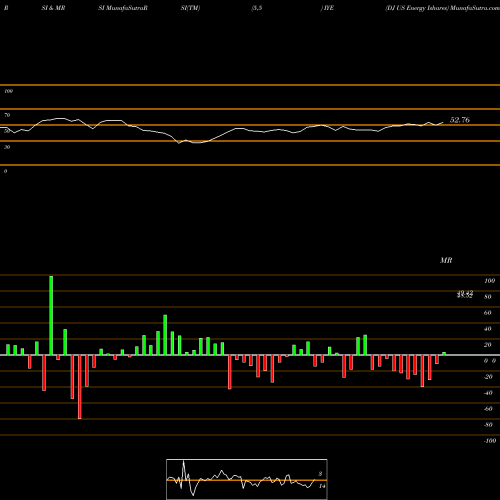Click the MR scale label 20

coord(488,345)
